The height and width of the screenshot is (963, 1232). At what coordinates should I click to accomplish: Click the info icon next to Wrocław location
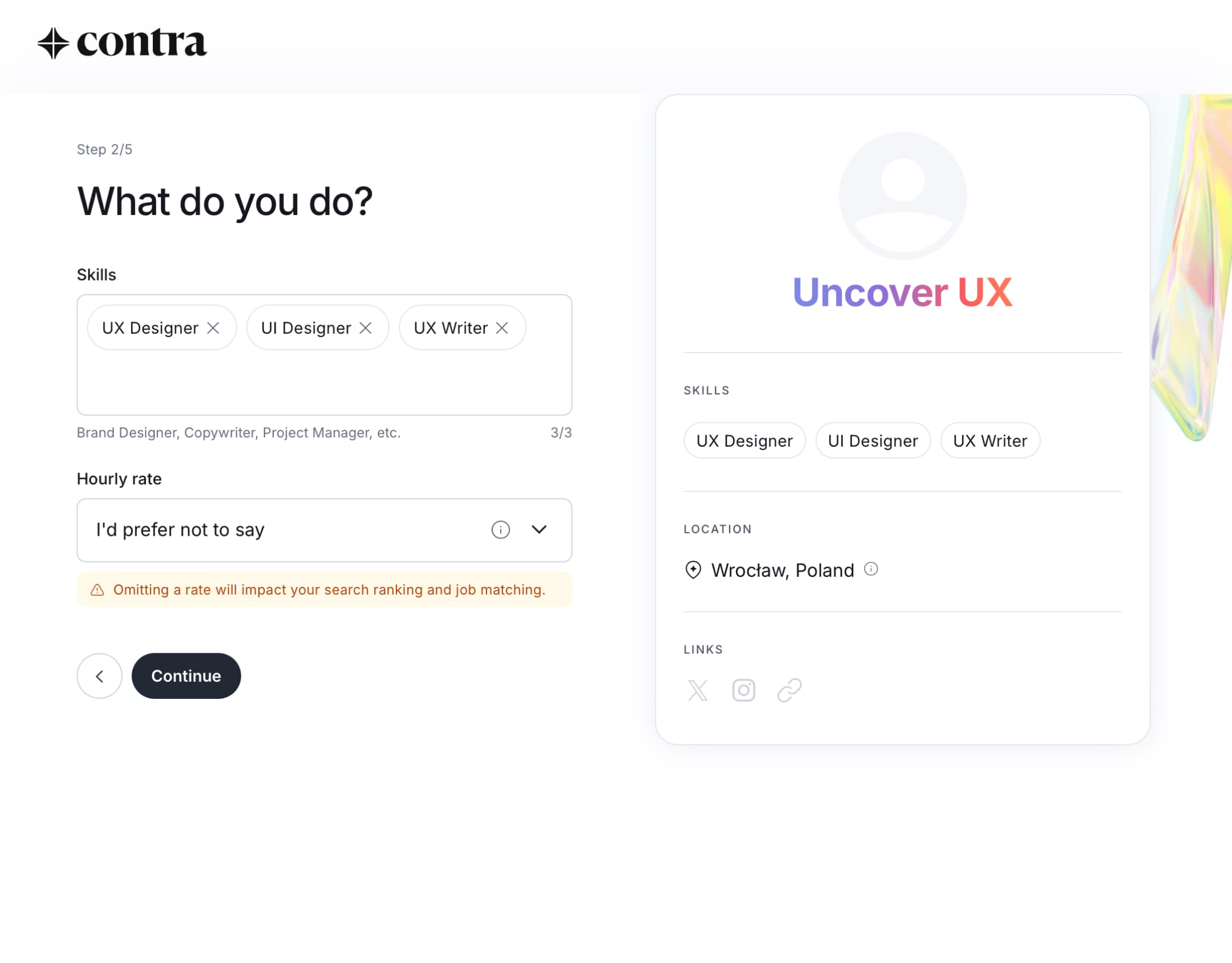(x=869, y=569)
